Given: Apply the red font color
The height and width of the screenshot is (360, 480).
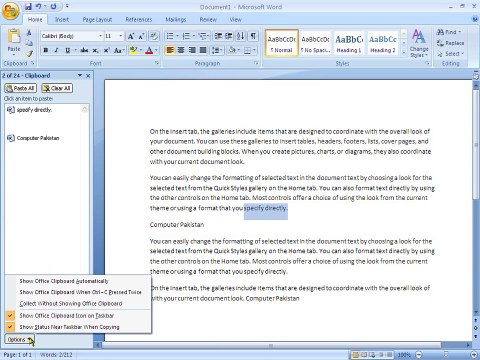Looking at the screenshot, I should (149, 50).
